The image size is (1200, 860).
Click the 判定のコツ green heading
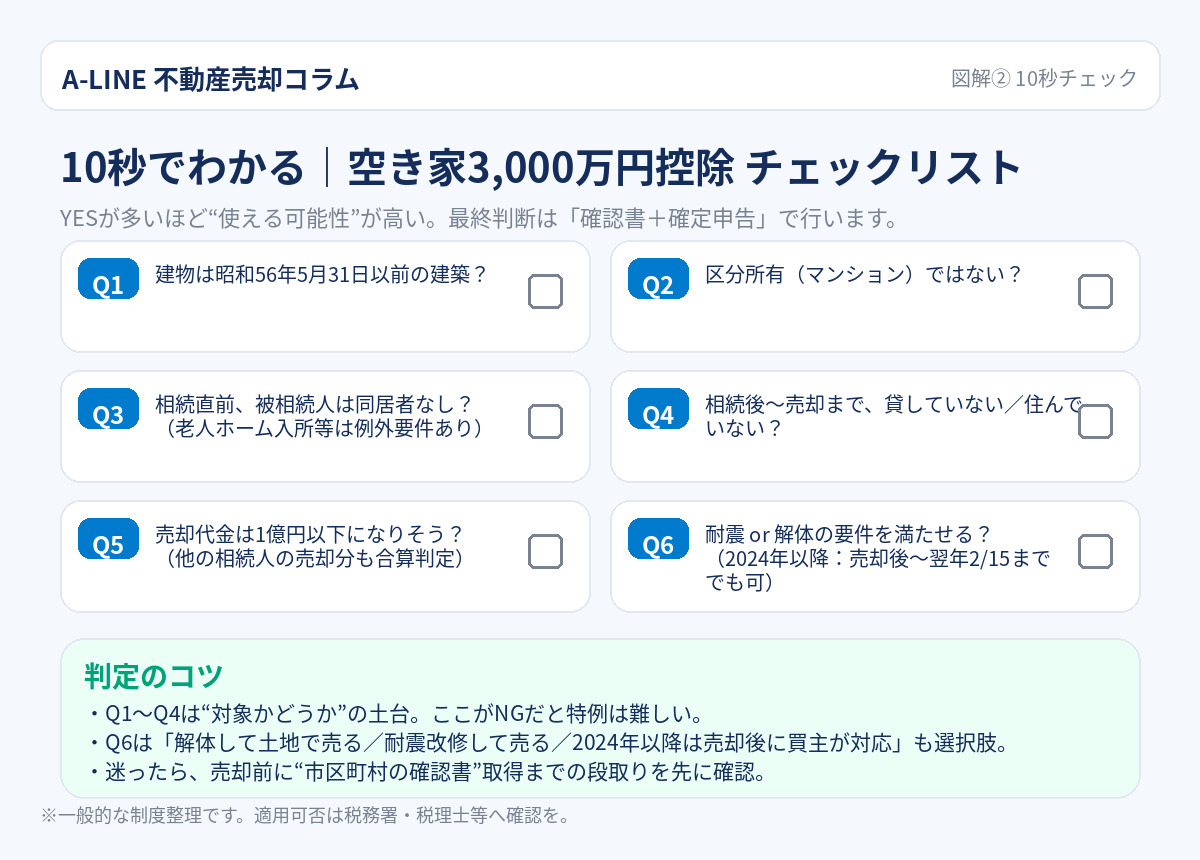[x=153, y=676]
